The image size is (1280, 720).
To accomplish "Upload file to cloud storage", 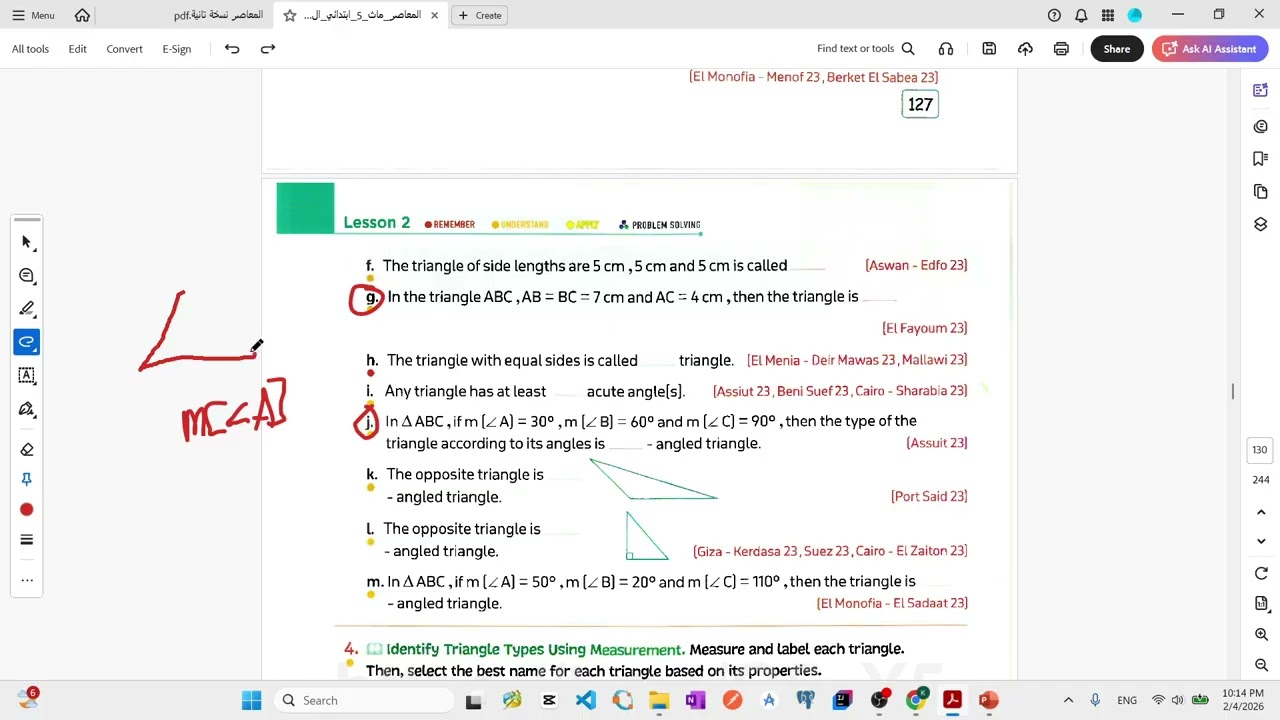I will coord(1025,49).
